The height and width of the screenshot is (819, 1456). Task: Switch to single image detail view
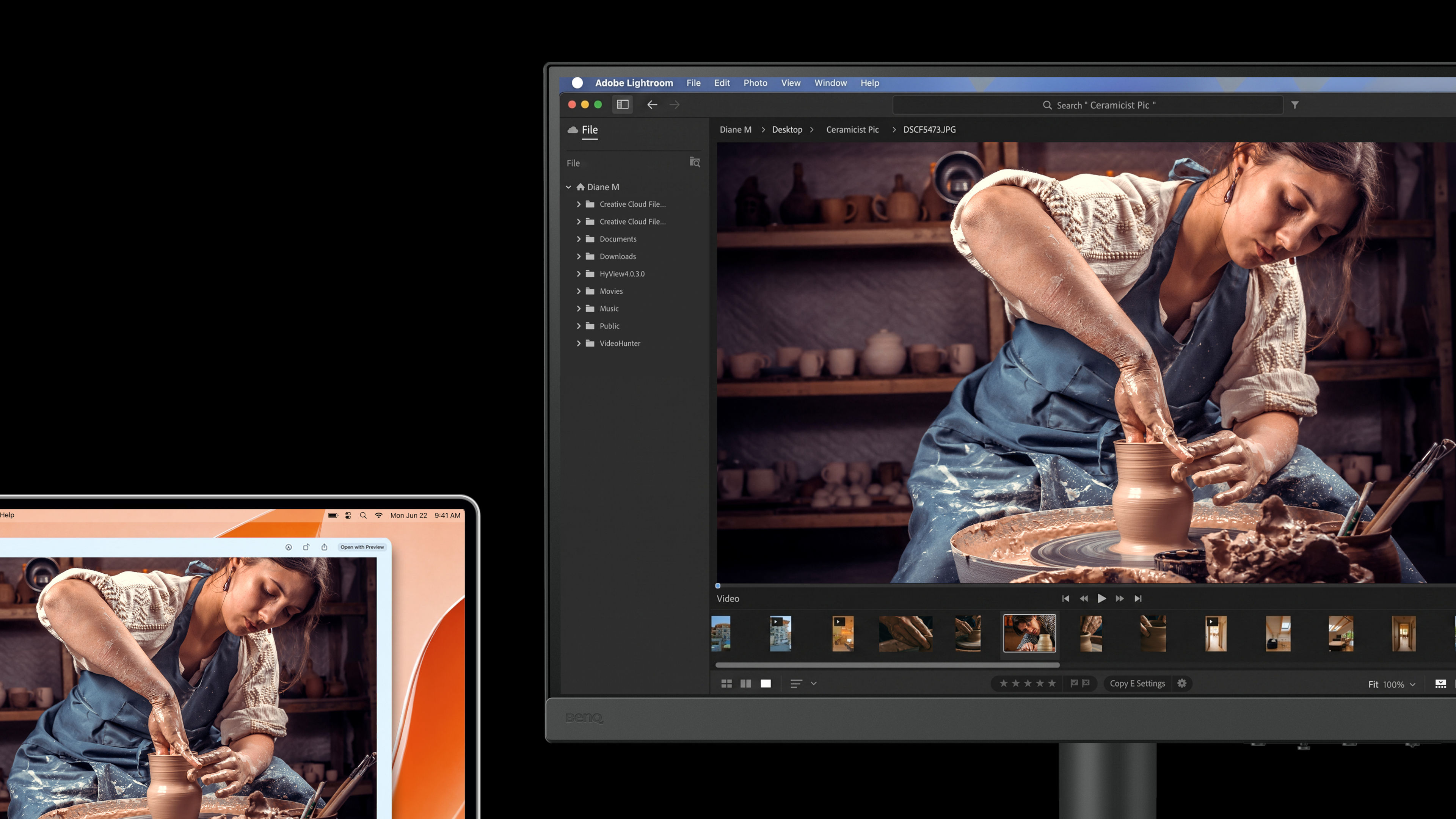(766, 684)
